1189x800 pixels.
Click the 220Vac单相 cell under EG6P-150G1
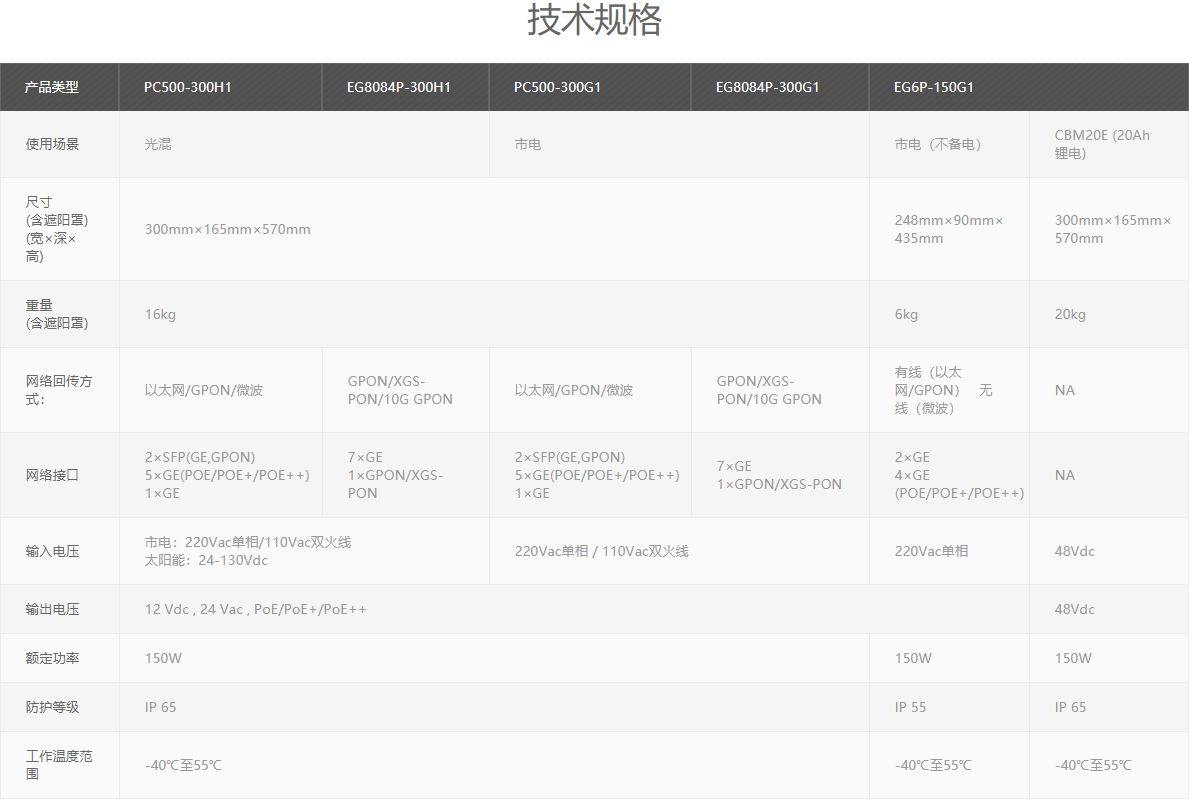tap(949, 551)
